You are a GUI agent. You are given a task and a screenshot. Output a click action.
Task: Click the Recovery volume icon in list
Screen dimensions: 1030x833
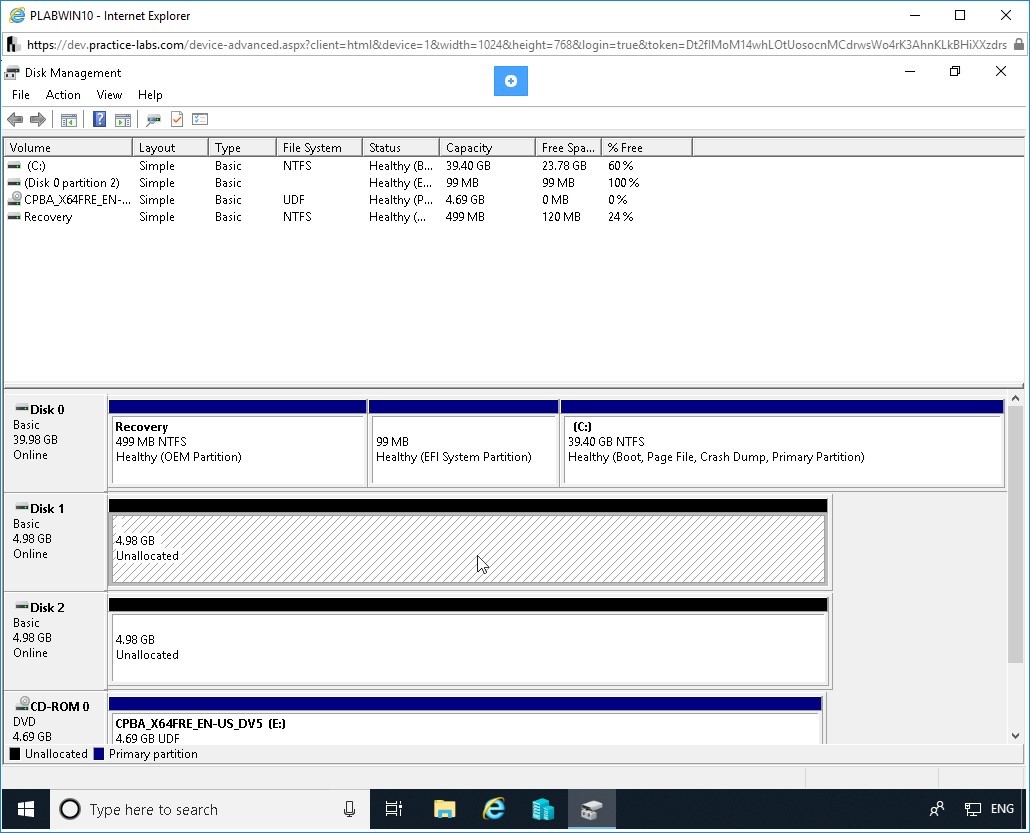click(14, 217)
